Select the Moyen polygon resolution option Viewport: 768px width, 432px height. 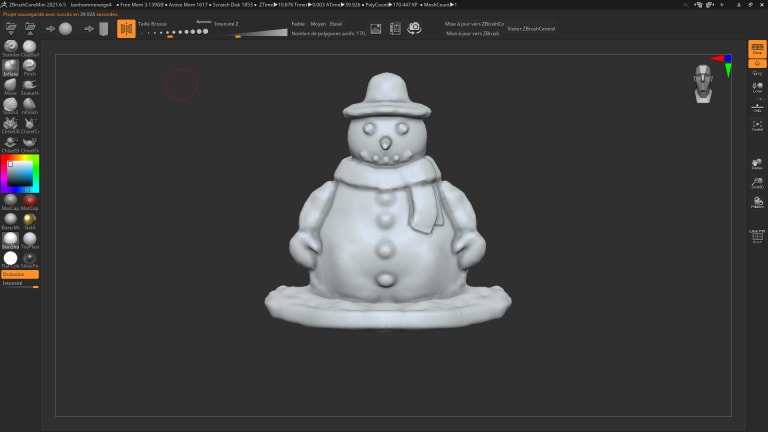coord(318,24)
